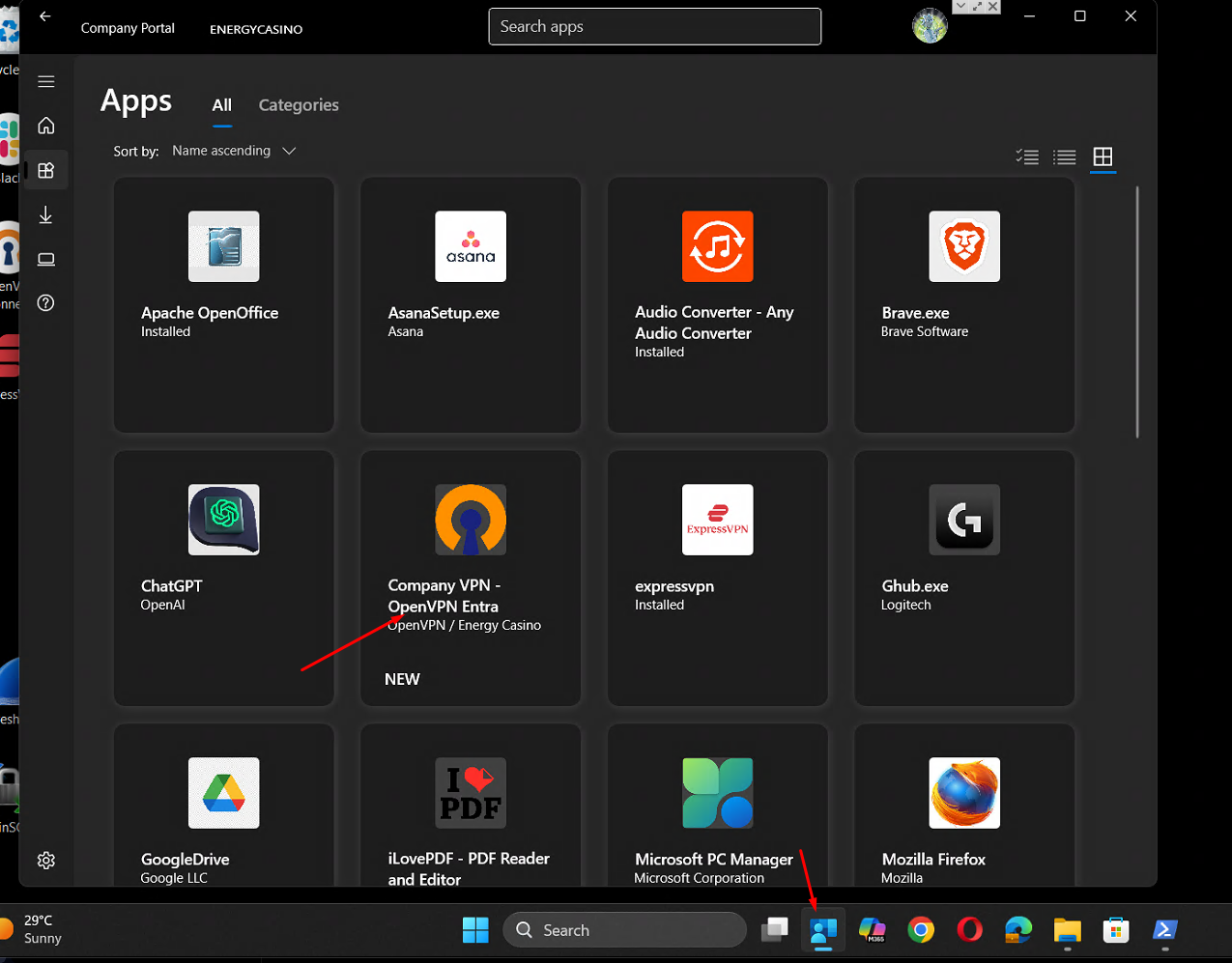The height and width of the screenshot is (963, 1232).
Task: Open Downloads & updates in the sidebar
Action: point(45,215)
